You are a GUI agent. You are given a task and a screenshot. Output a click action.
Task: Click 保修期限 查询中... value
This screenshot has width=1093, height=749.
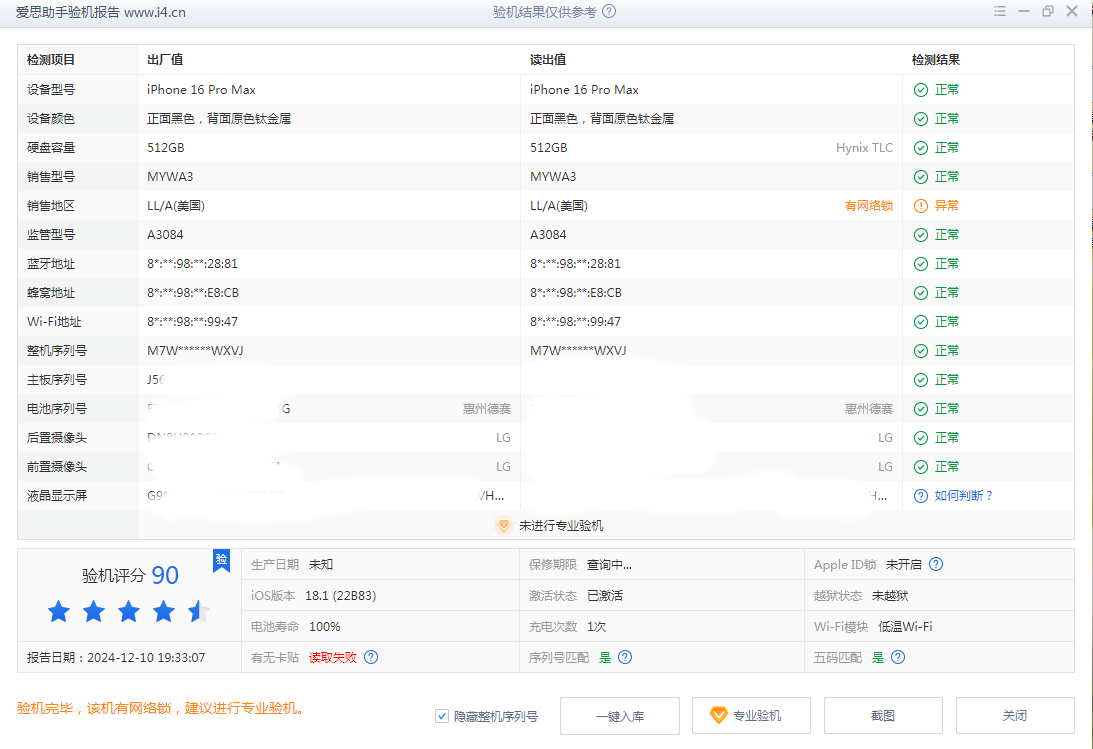pos(609,564)
